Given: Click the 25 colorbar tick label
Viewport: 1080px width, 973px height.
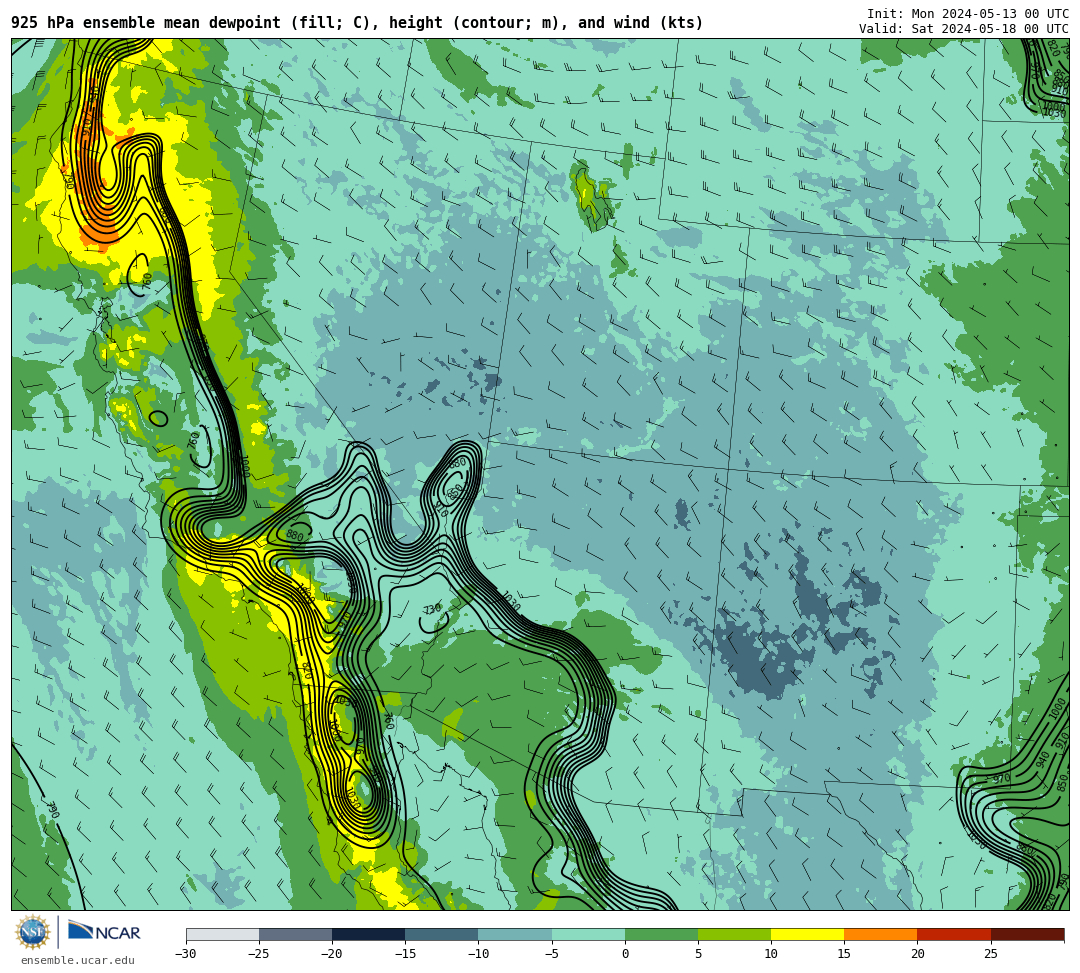Looking at the screenshot, I should tap(990, 954).
